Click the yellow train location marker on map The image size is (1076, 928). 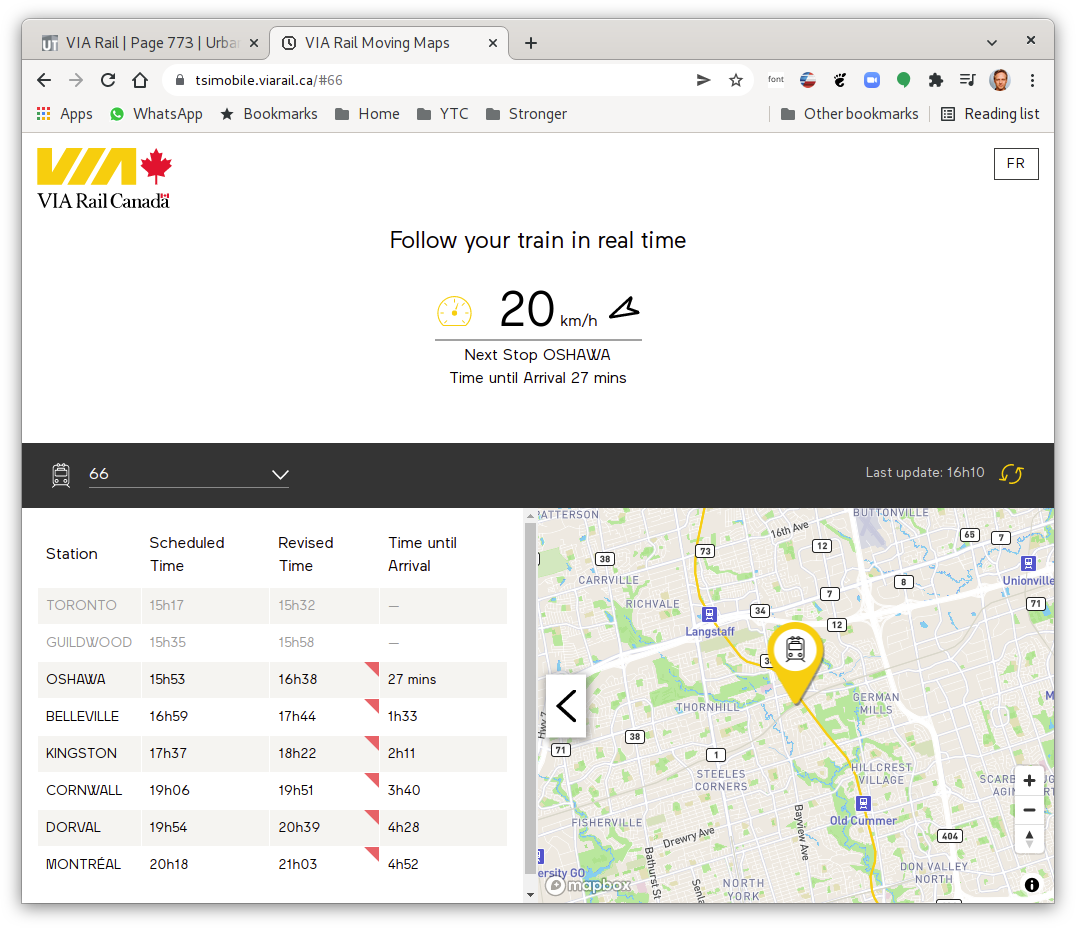795,653
